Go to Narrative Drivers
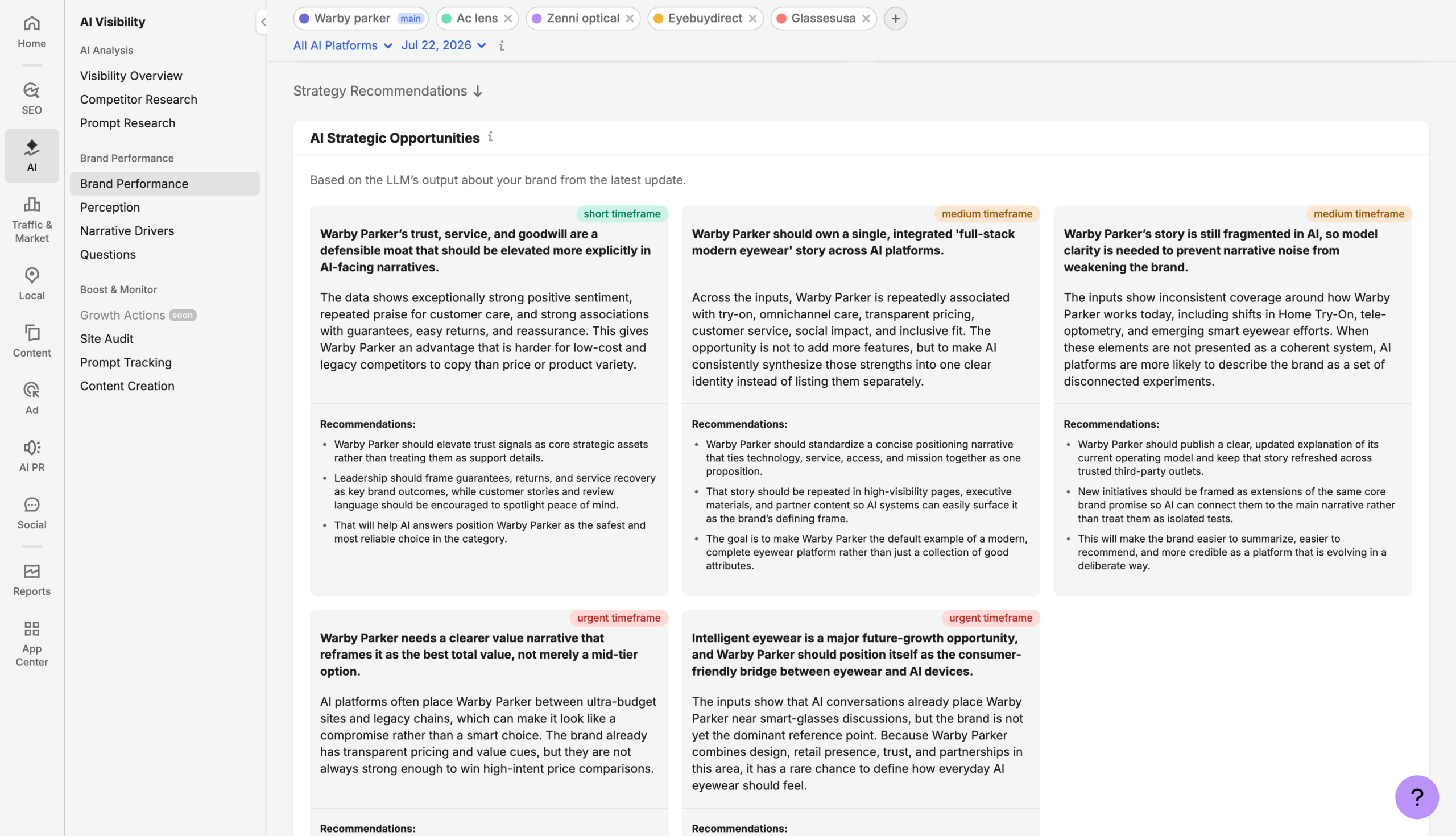The image size is (1456, 836). pyautogui.click(x=127, y=231)
